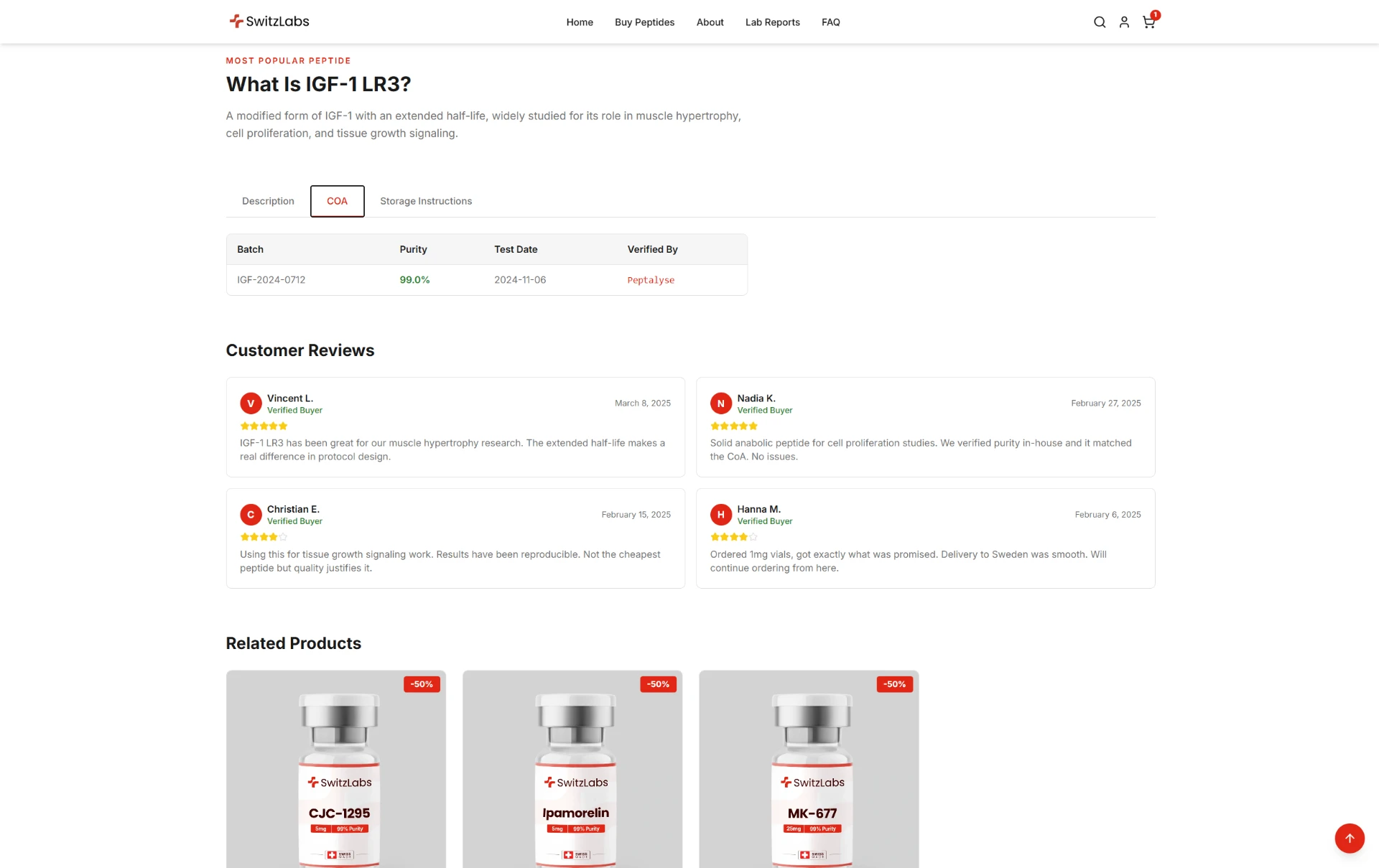The height and width of the screenshot is (868, 1379).
Task: Open the search icon in header
Action: coord(1099,22)
